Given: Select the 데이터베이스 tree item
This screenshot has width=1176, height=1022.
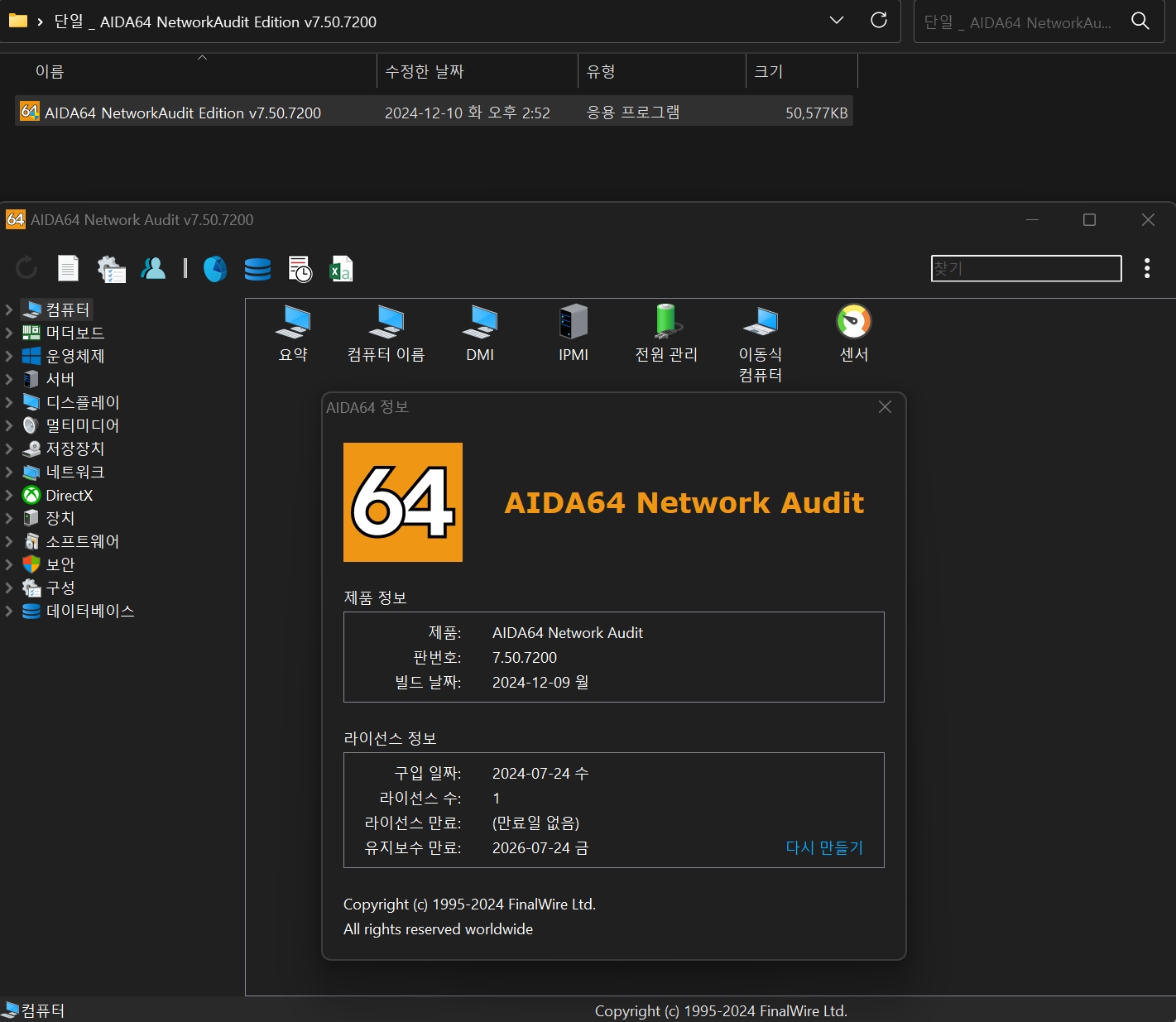Looking at the screenshot, I should (79, 611).
